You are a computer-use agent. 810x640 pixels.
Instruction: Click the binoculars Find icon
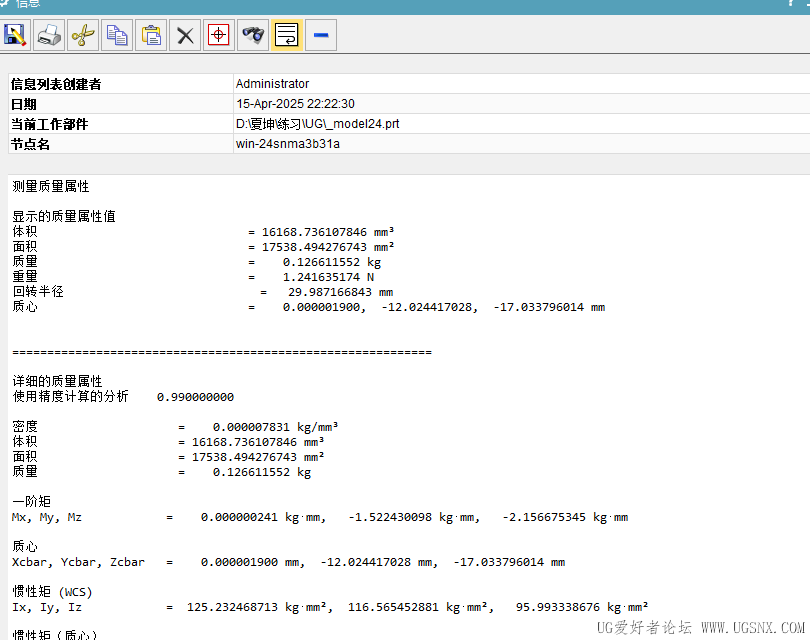pyautogui.click(x=253, y=35)
